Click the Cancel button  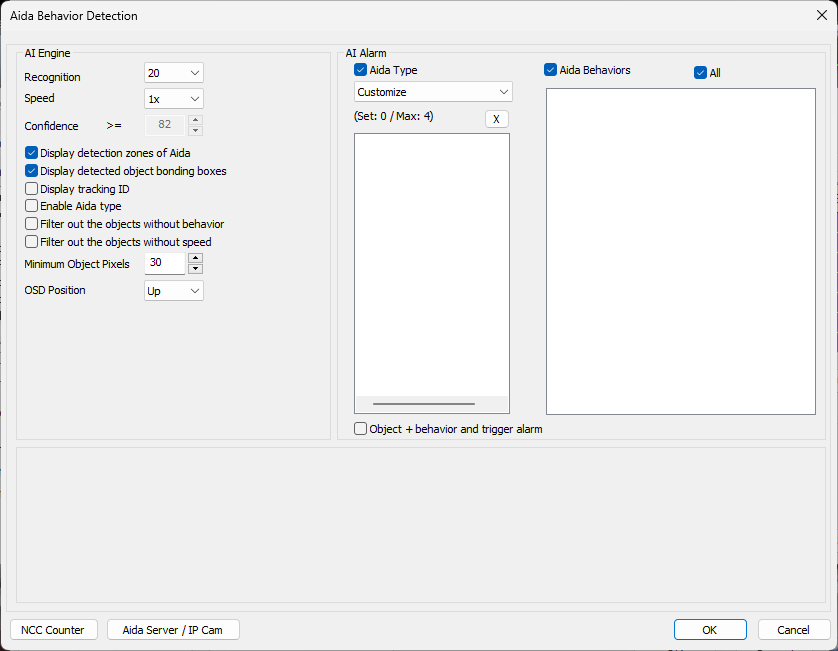(x=793, y=630)
